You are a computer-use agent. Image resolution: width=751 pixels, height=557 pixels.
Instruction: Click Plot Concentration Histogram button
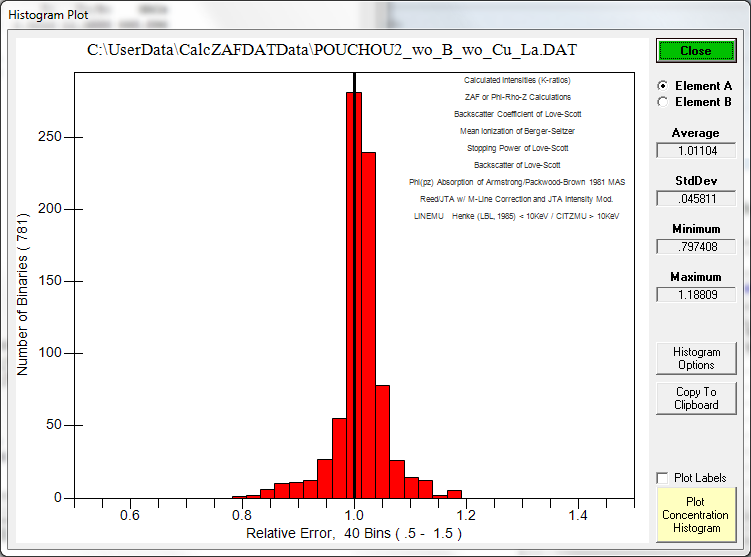tap(696, 514)
